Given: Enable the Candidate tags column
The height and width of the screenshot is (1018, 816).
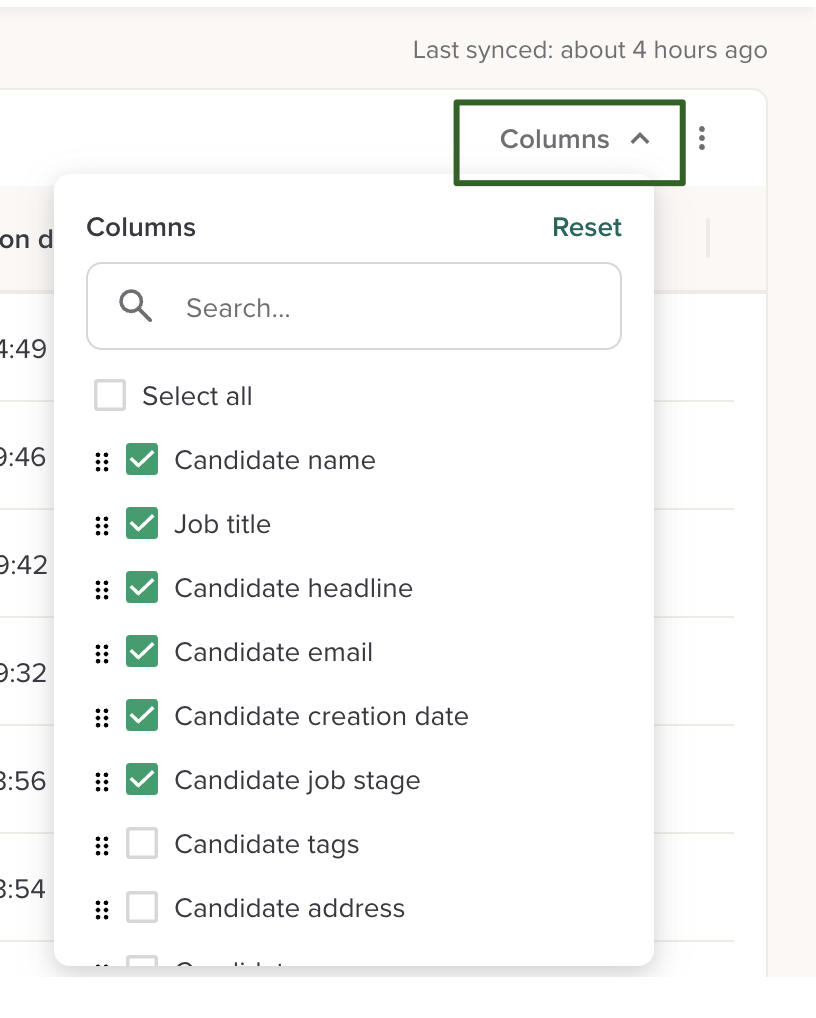Looking at the screenshot, I should [142, 844].
